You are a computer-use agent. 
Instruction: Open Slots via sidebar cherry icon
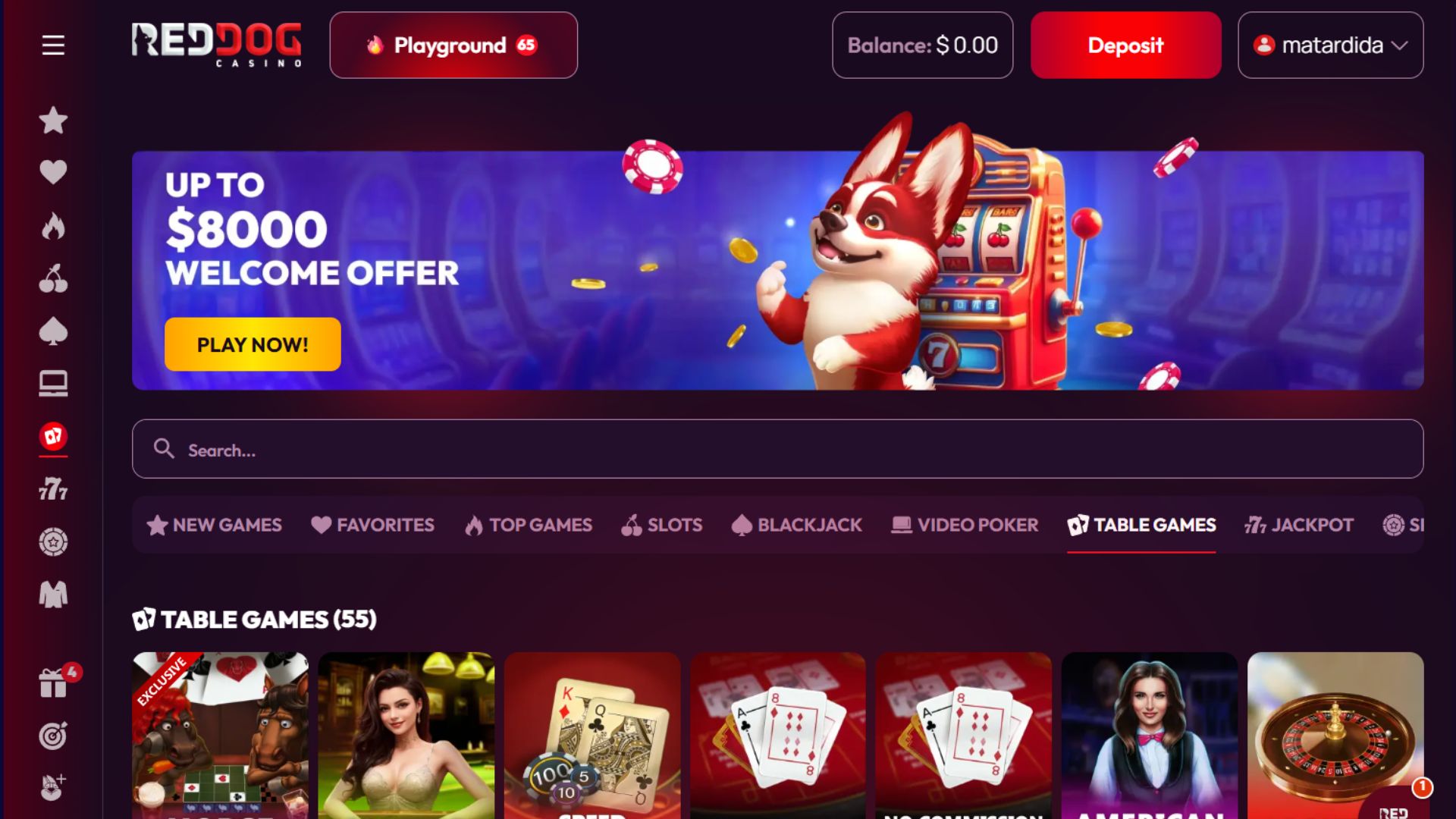pos(53,278)
